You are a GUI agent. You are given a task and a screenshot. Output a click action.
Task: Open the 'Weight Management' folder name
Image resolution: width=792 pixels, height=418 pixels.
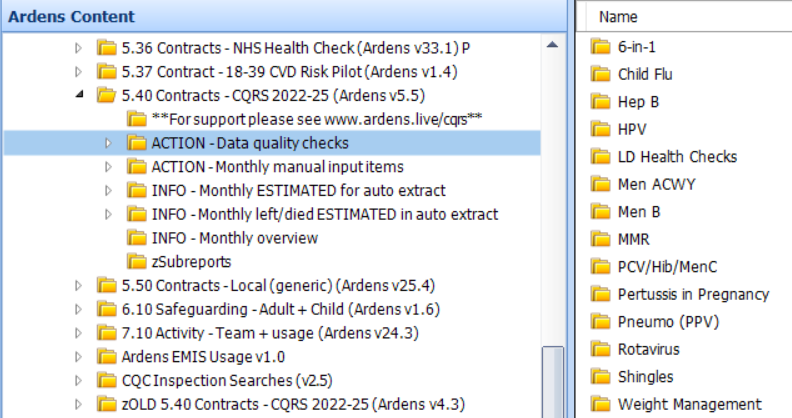coord(689,404)
